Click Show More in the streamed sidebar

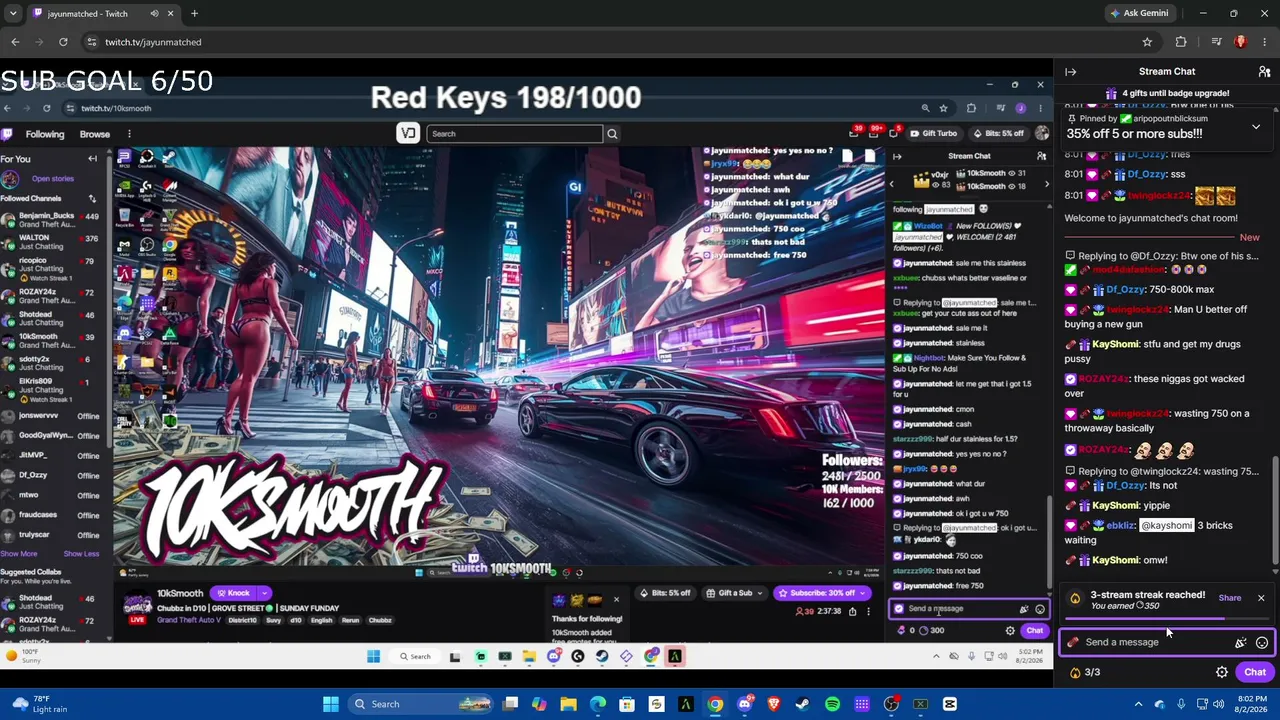coord(18,554)
